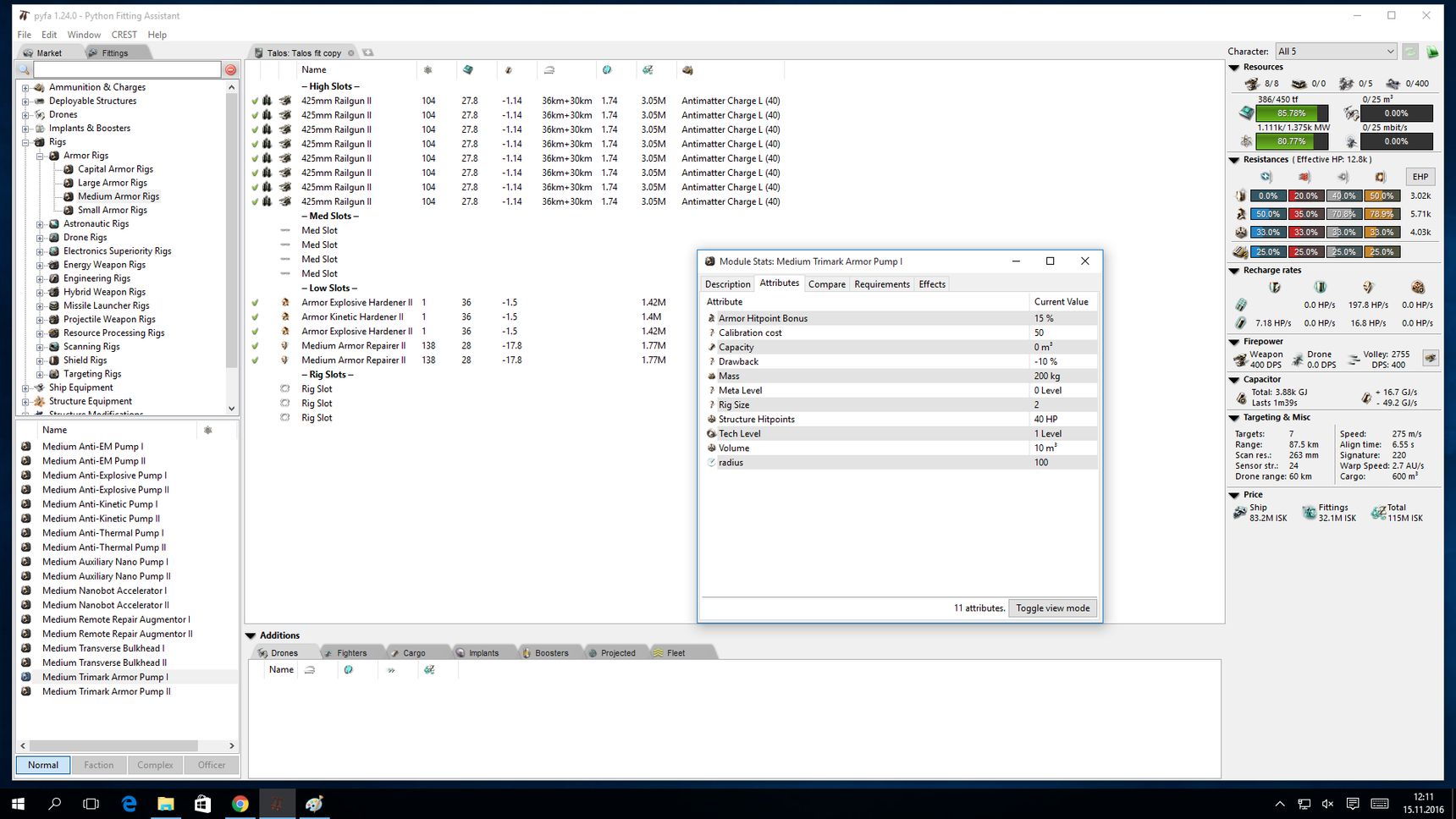
Task: Toggle state of first Medium Armor Repairer II
Action: 255,345
